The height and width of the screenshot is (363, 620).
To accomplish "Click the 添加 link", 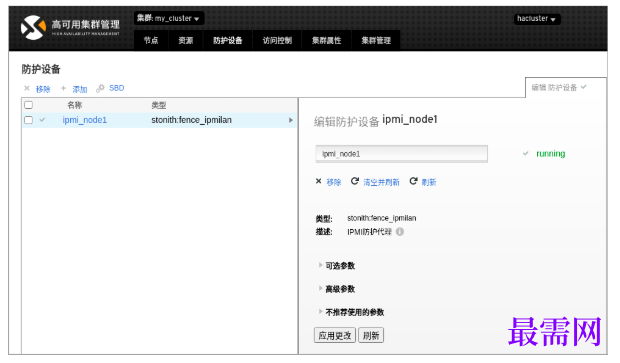I will pos(79,89).
